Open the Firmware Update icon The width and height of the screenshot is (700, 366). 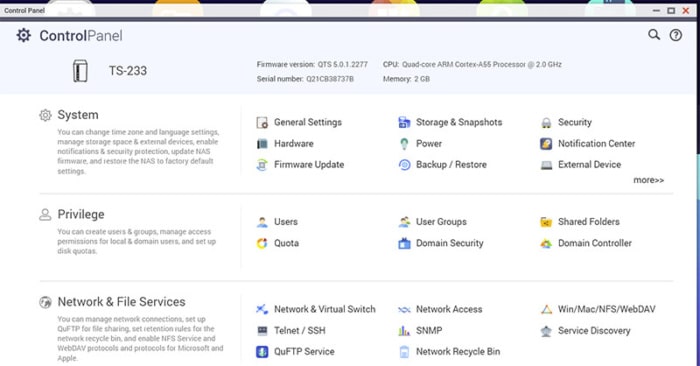point(262,165)
